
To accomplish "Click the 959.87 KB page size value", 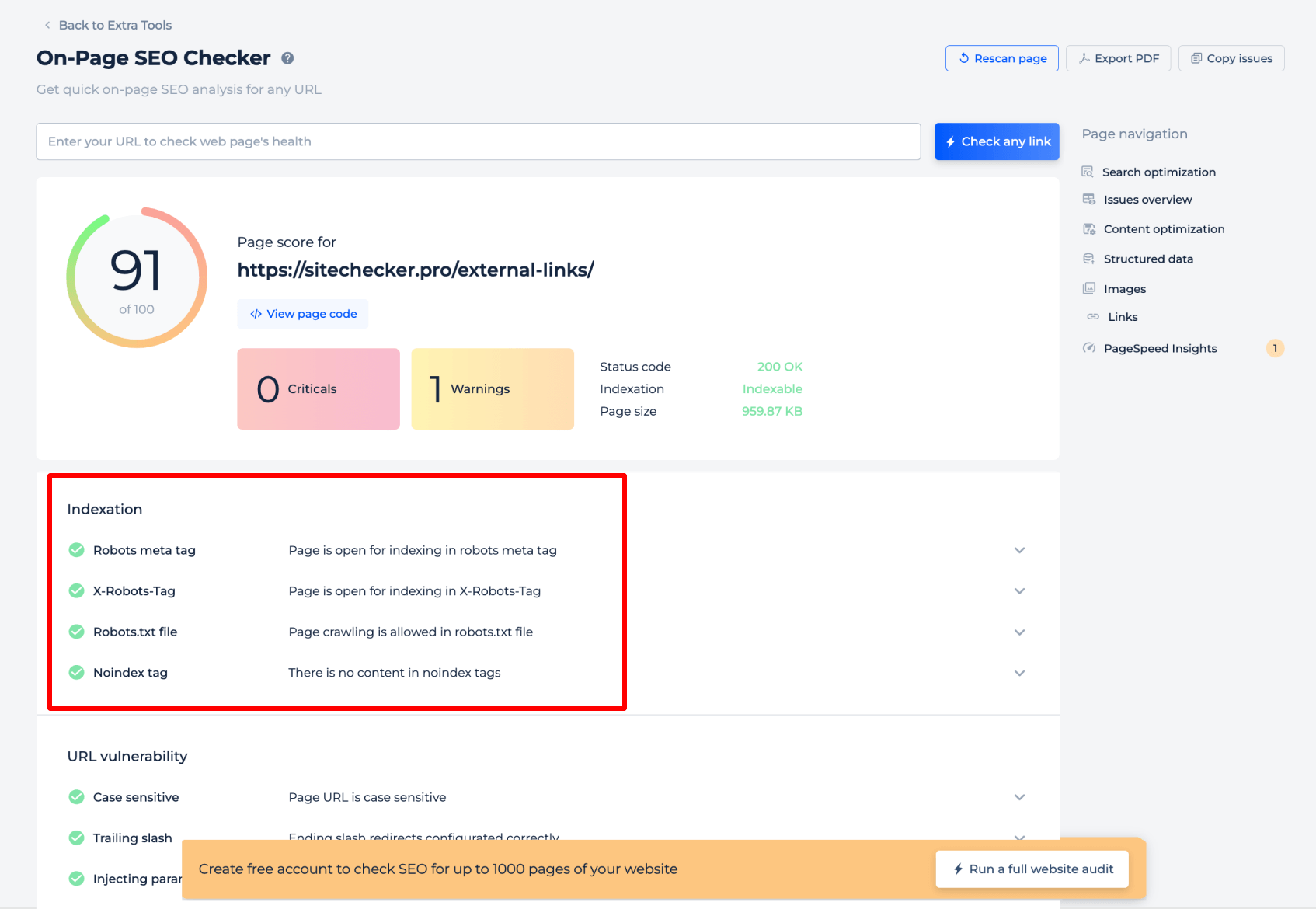I will [x=772, y=411].
